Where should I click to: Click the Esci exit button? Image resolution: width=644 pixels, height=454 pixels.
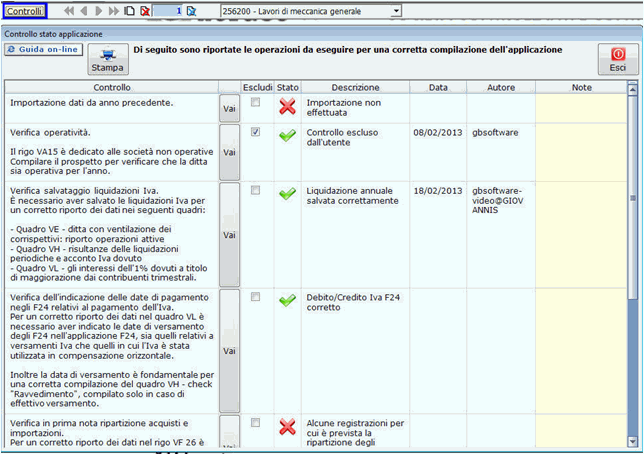click(618, 60)
